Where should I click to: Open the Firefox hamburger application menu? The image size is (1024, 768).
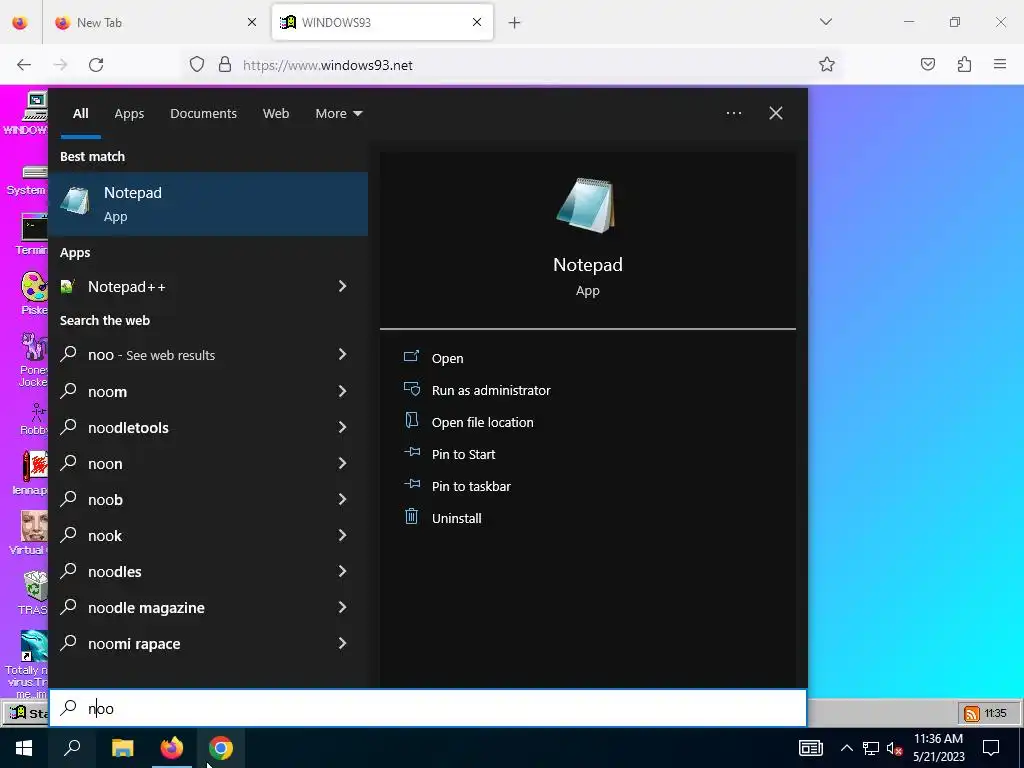1000,64
